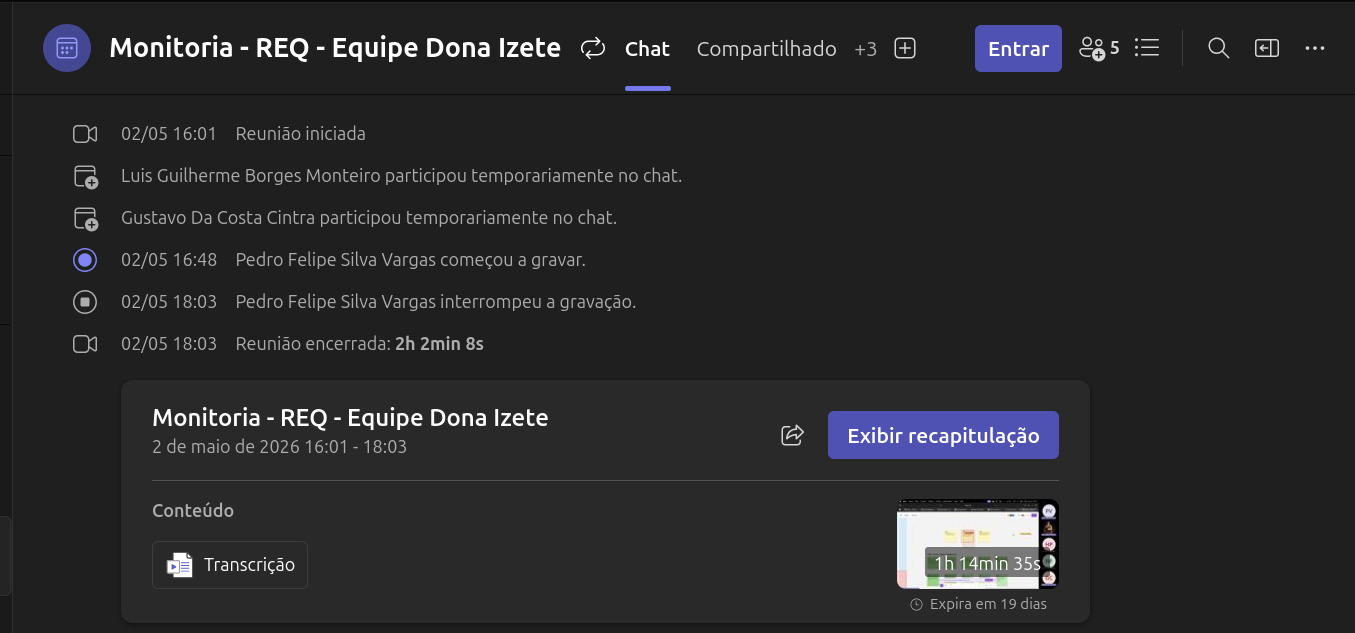Open the bulleted list options icon
The width and height of the screenshot is (1355, 633).
(1147, 48)
